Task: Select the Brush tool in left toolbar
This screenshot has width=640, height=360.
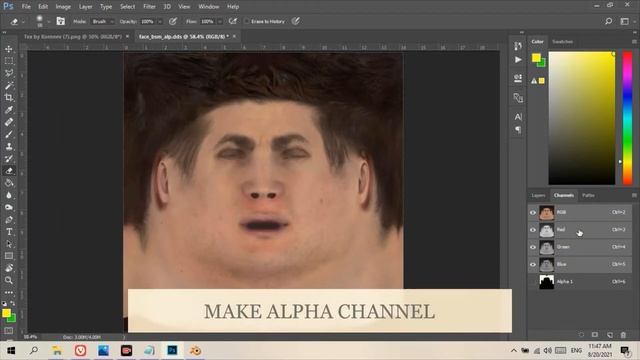Action: pos(9,134)
